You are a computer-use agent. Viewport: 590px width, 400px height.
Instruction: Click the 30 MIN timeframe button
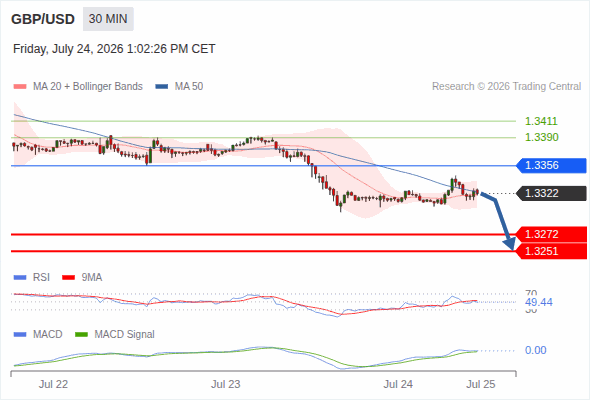pos(108,19)
